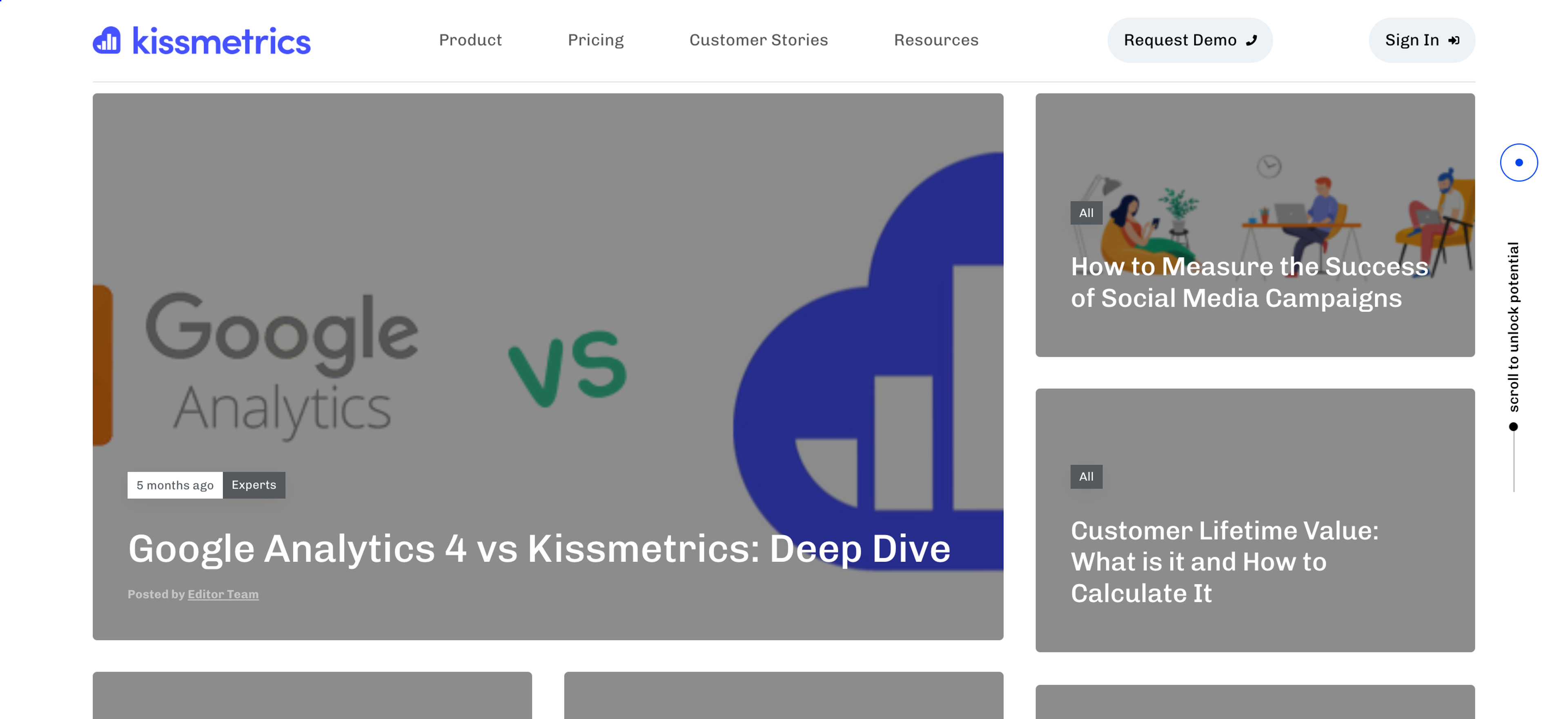Click the Kissmetrics logo
This screenshot has height=719, width=1568.
pos(201,41)
